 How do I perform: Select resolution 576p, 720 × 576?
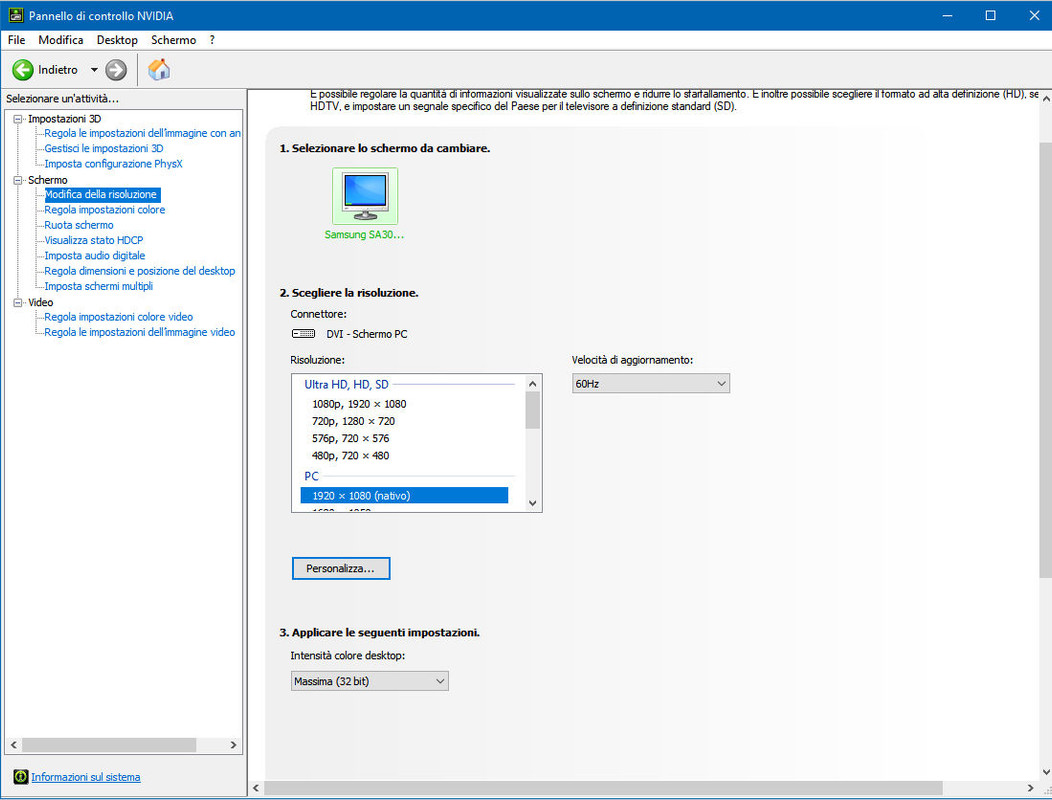350,438
